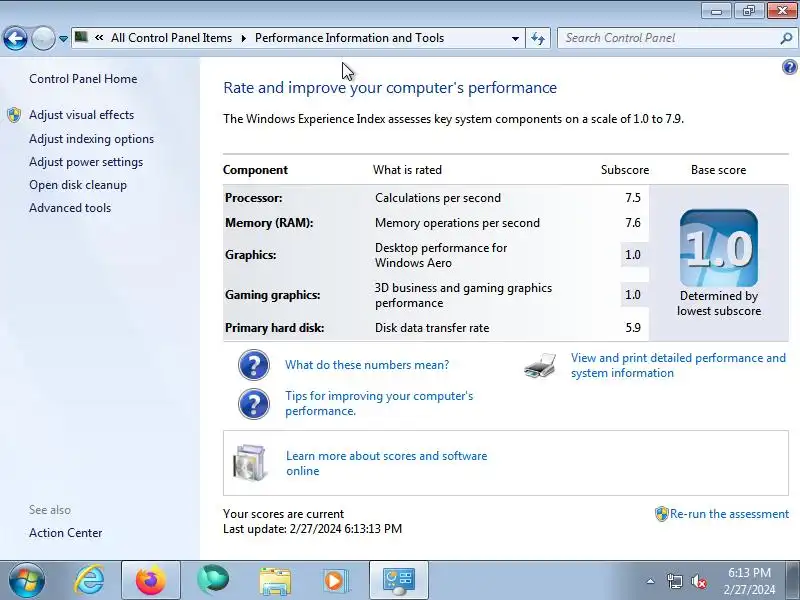Open the network tray icon
The height and width of the screenshot is (600, 800).
[x=674, y=581]
